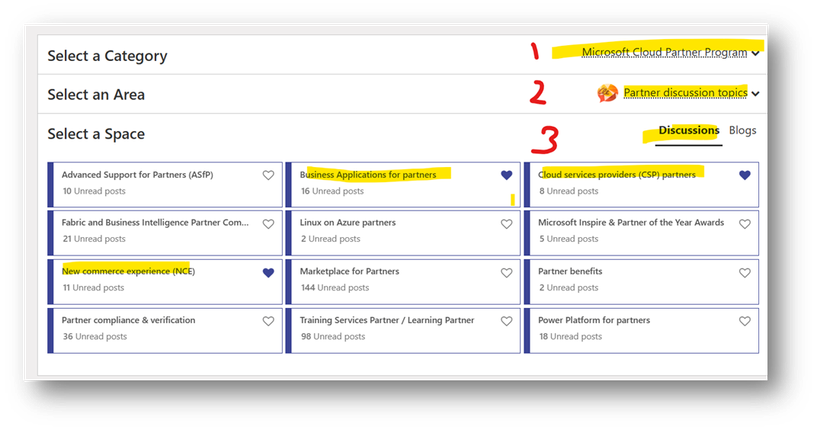
Task: Open Fabric and Business Intelligence Partner space
Action: [165, 233]
